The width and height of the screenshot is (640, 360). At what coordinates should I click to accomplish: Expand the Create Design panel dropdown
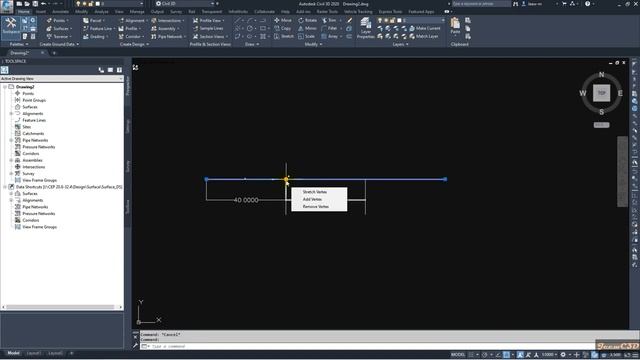coord(134,44)
